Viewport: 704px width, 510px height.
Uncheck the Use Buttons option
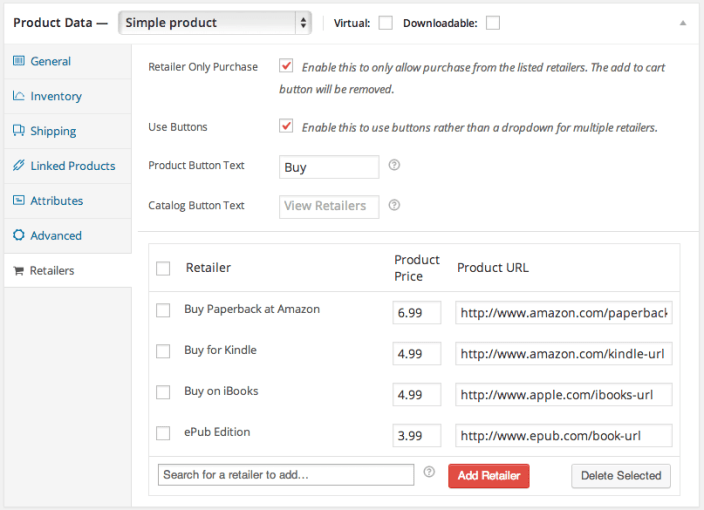(286, 126)
